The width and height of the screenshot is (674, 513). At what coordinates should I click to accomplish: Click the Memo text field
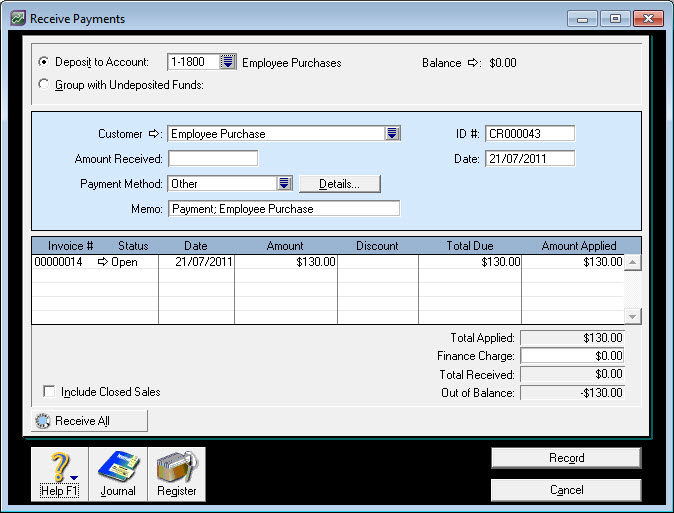[284, 209]
